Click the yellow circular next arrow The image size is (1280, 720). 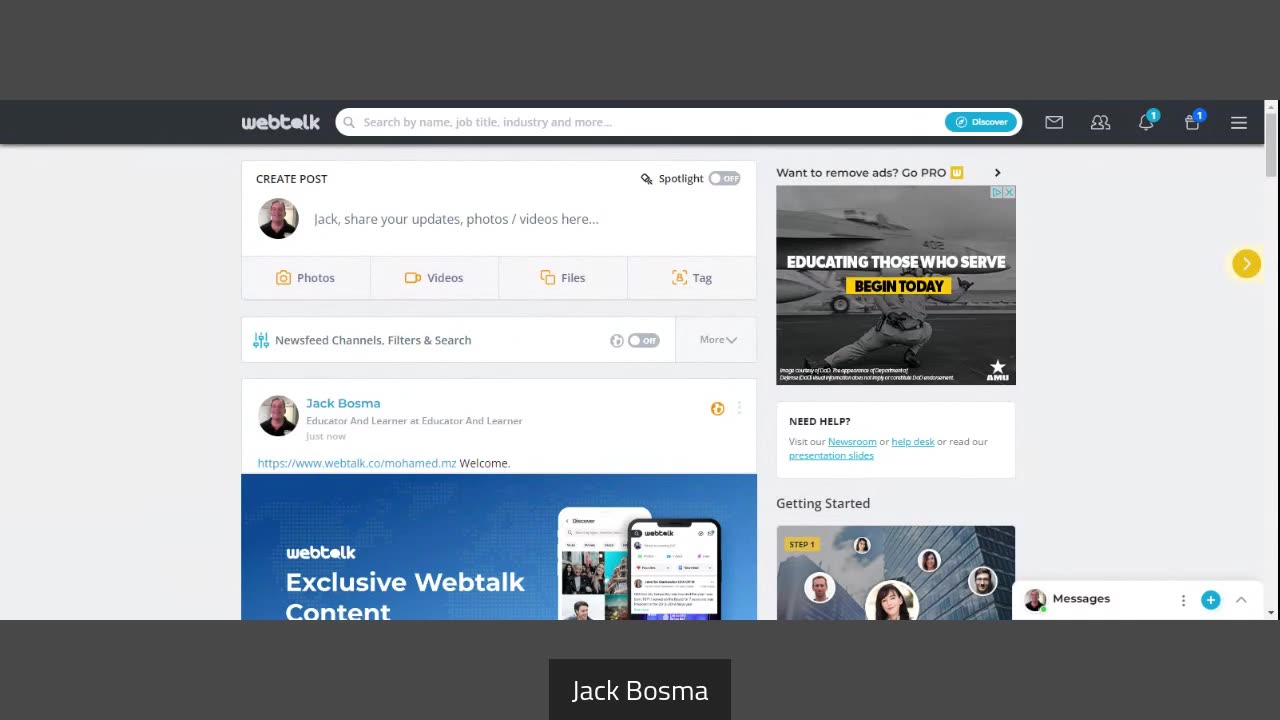(1246, 263)
